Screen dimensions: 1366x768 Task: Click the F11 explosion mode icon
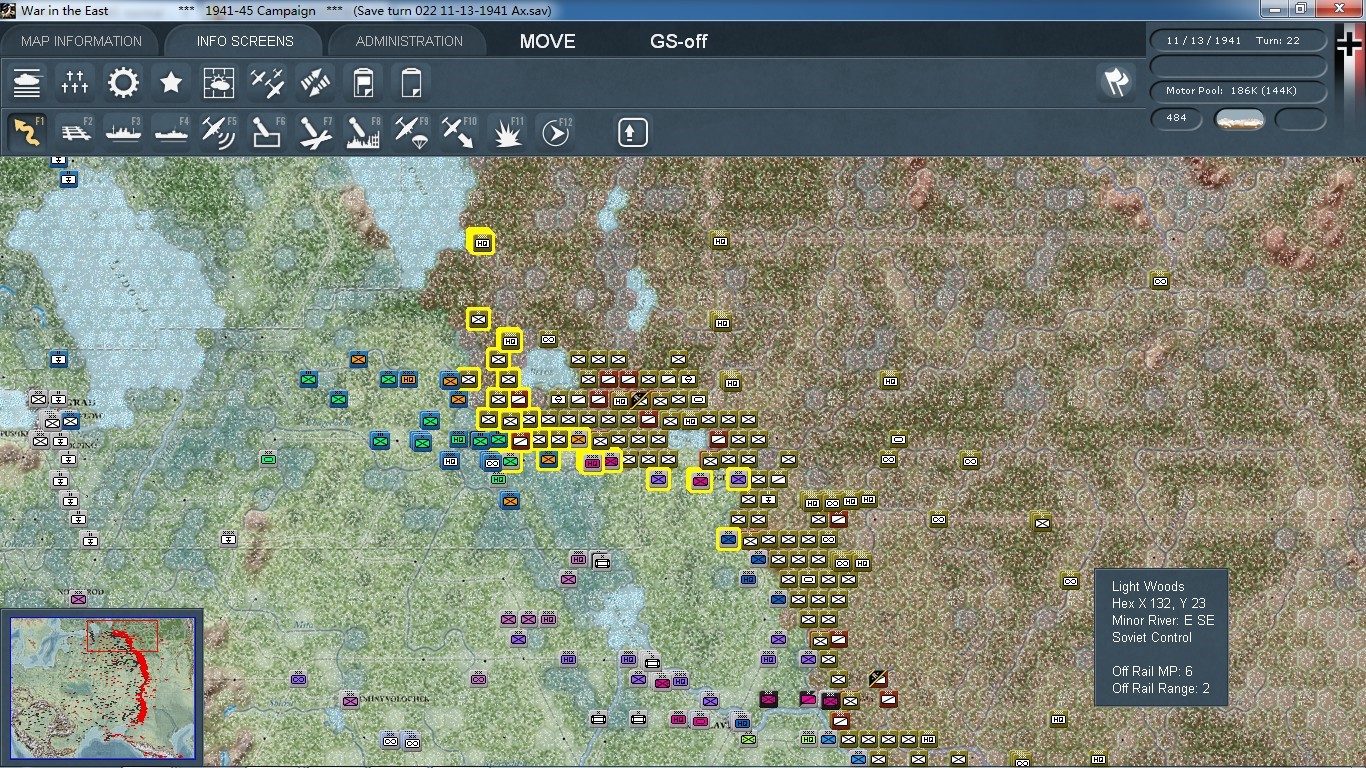coord(507,132)
